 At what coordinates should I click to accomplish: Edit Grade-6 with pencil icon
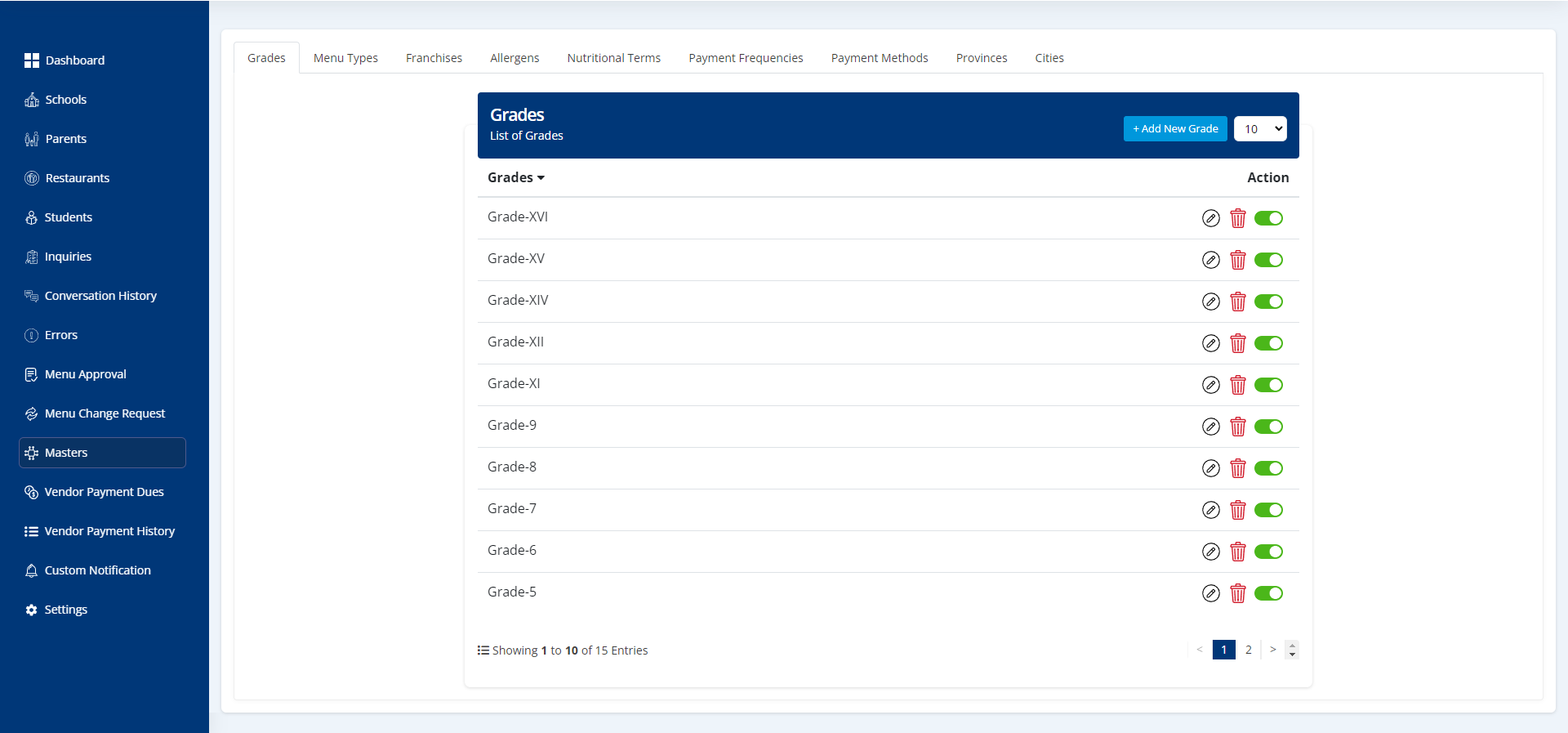coord(1211,552)
